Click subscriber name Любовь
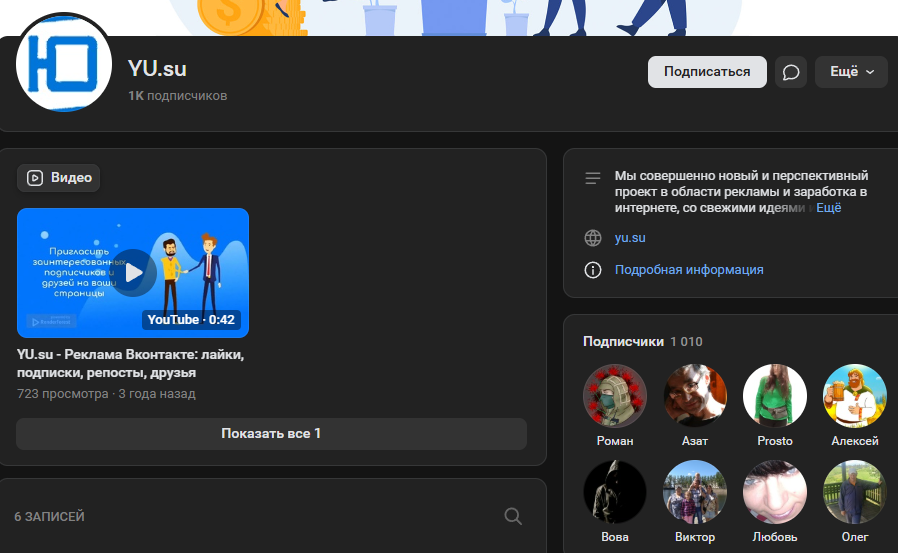The image size is (898, 553). click(x=775, y=537)
